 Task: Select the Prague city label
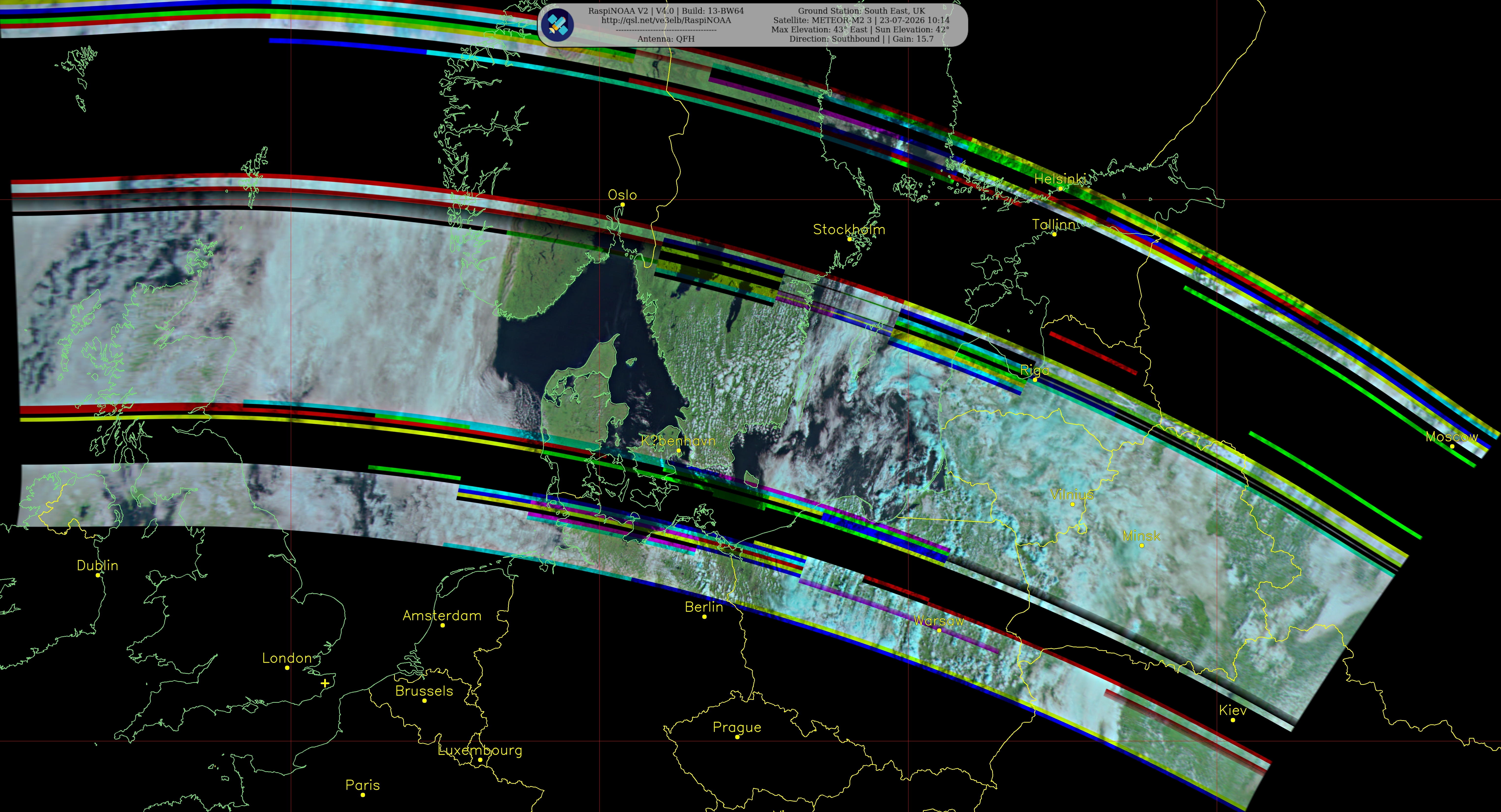(737, 728)
